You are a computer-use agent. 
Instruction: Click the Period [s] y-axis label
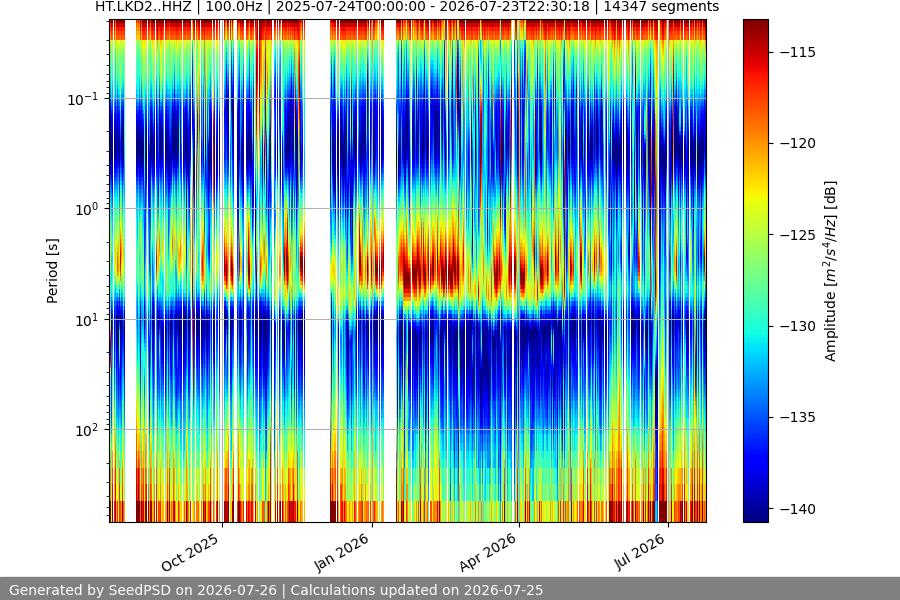pos(52,271)
